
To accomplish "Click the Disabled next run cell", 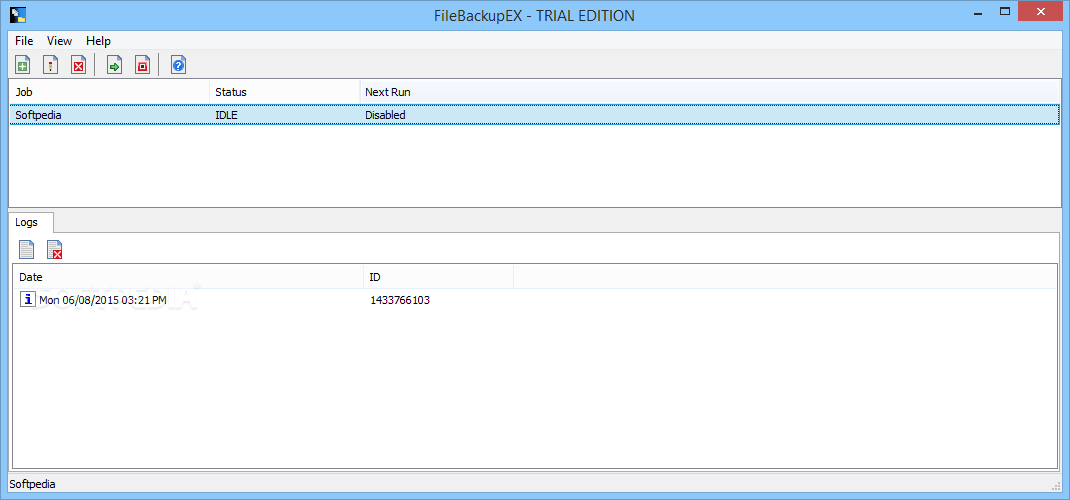I will pos(386,115).
